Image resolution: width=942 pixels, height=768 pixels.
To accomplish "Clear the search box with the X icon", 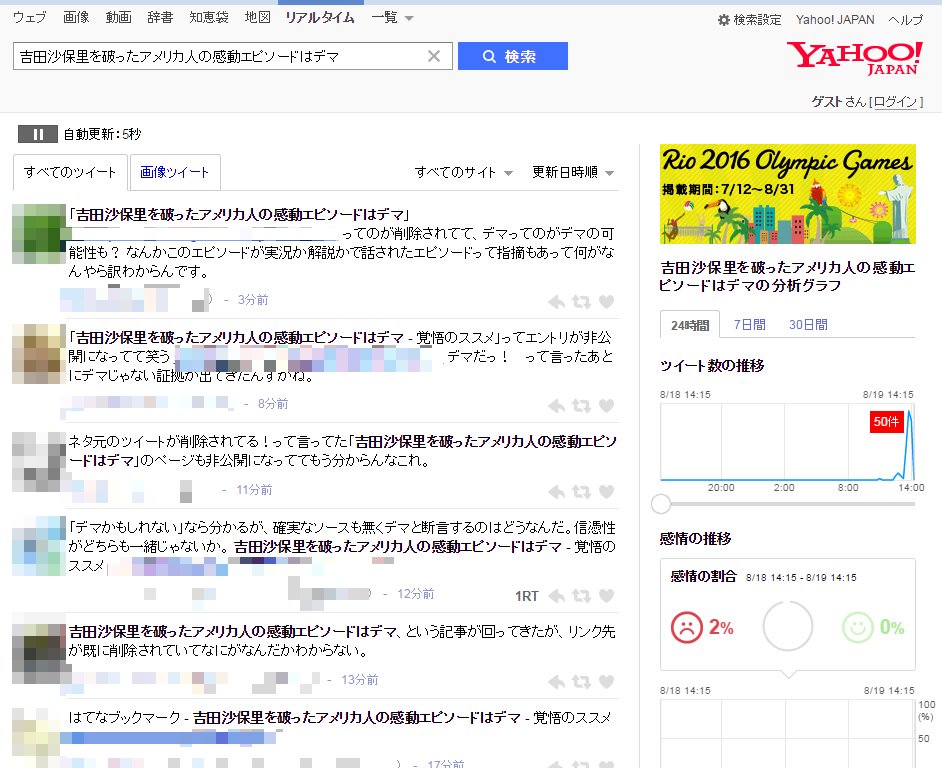I will coord(434,56).
